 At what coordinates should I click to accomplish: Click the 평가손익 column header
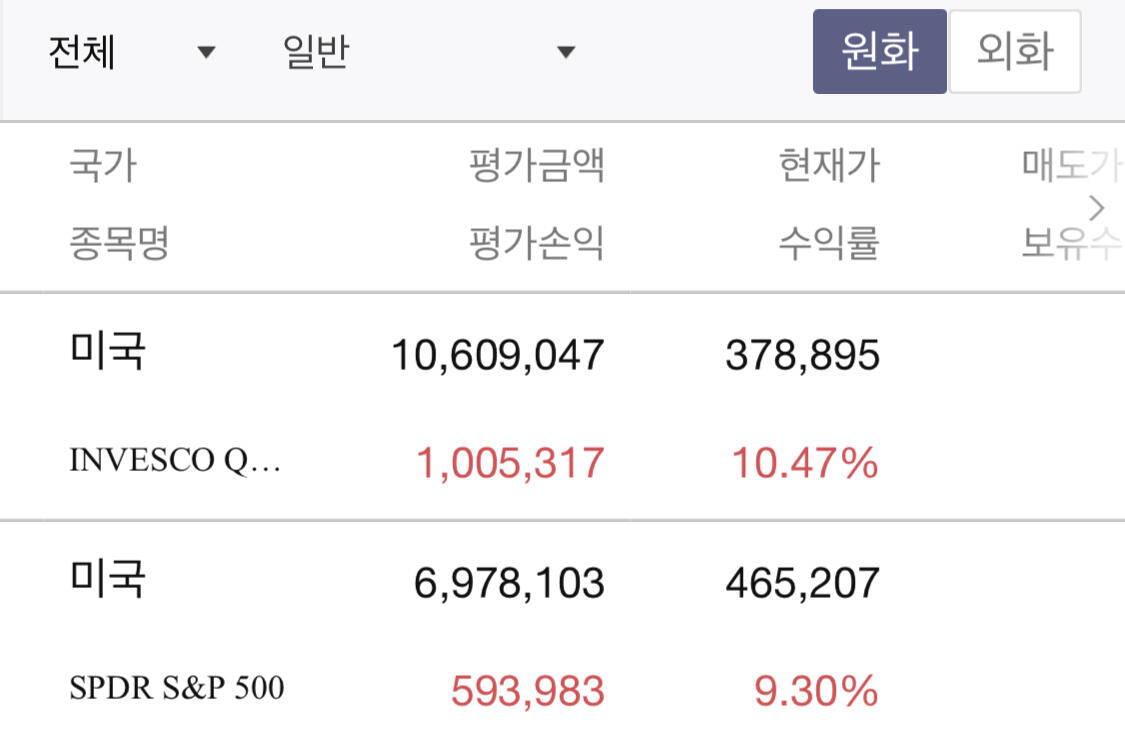pyautogui.click(x=537, y=243)
